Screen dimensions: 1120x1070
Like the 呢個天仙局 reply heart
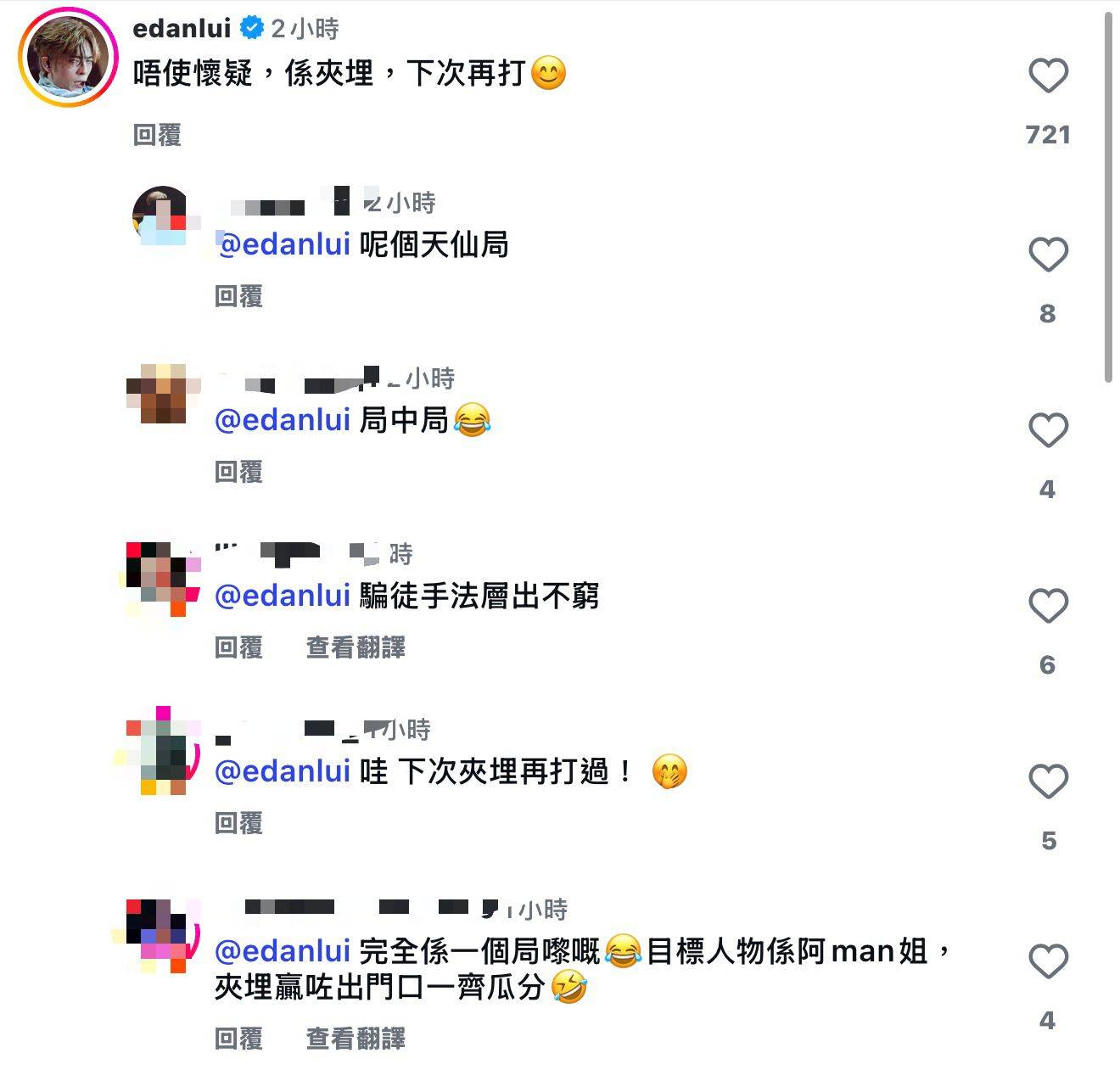coord(1048,255)
